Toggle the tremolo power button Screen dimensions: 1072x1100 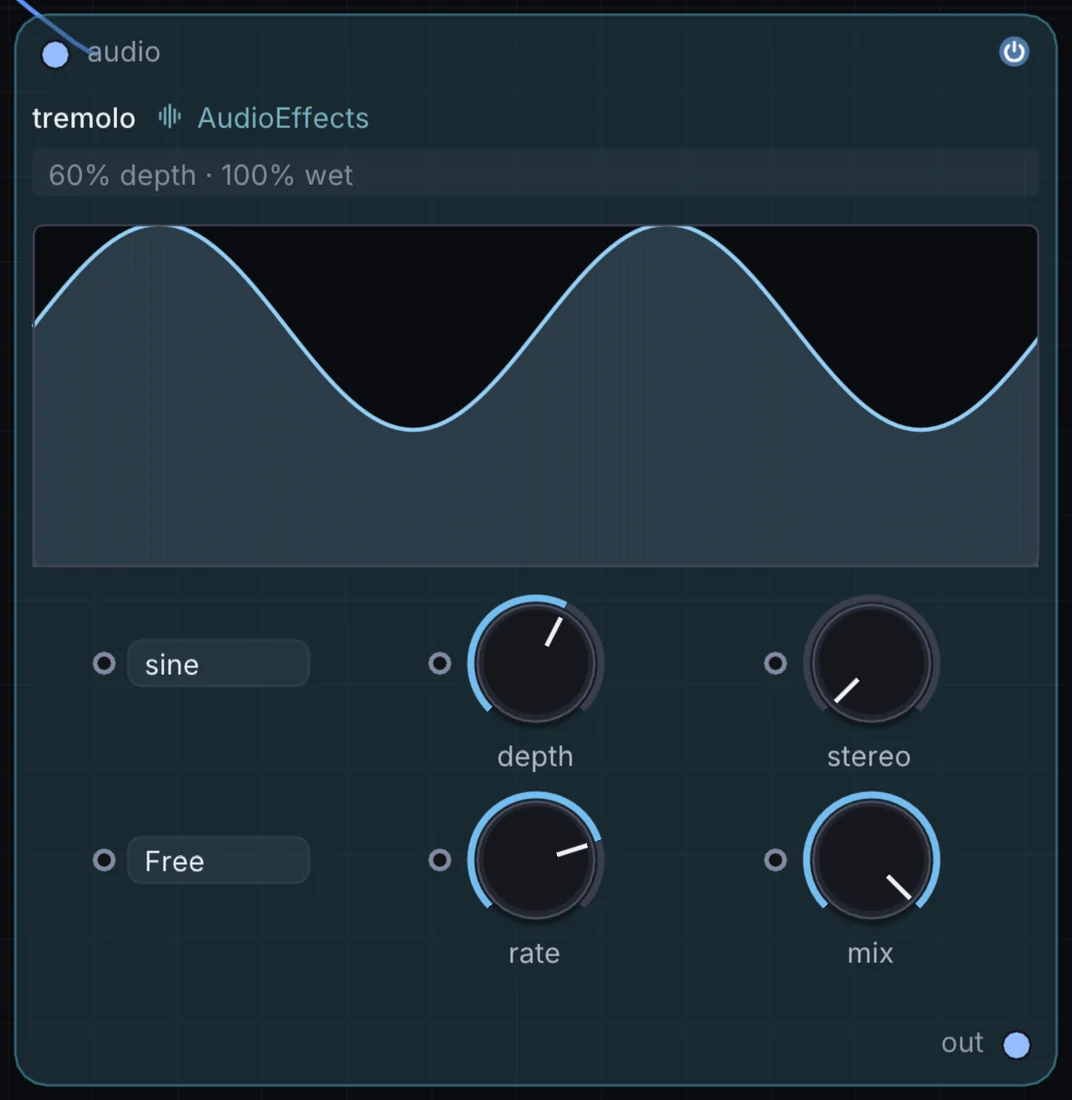(1014, 52)
